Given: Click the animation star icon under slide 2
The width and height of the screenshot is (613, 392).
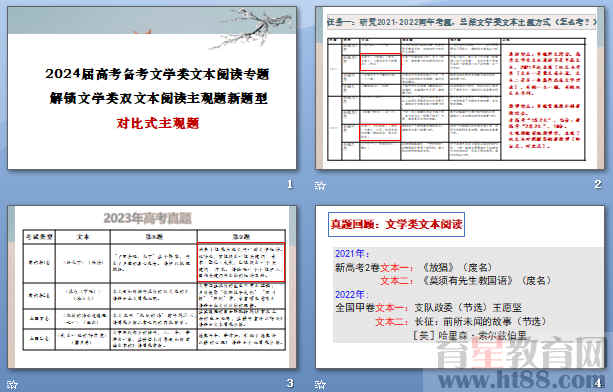Looking at the screenshot, I should 320,185.
